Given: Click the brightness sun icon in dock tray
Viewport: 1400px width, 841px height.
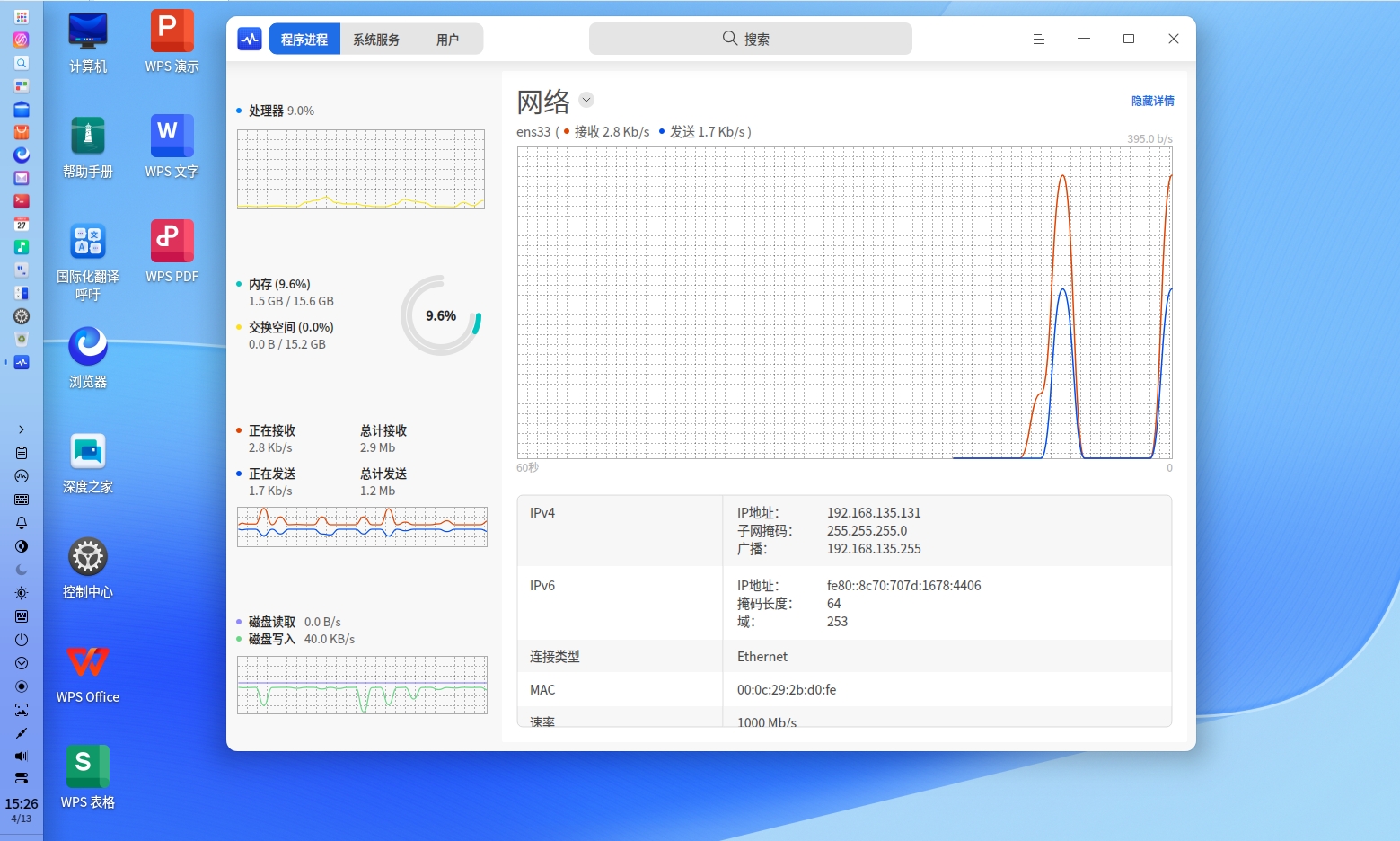Looking at the screenshot, I should [x=22, y=593].
